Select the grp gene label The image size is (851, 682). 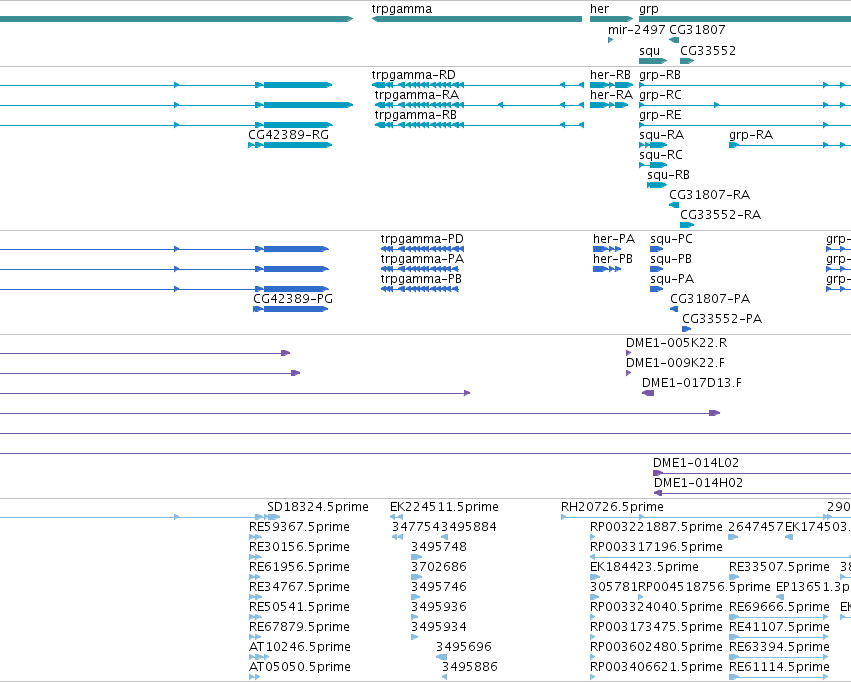pos(649,9)
